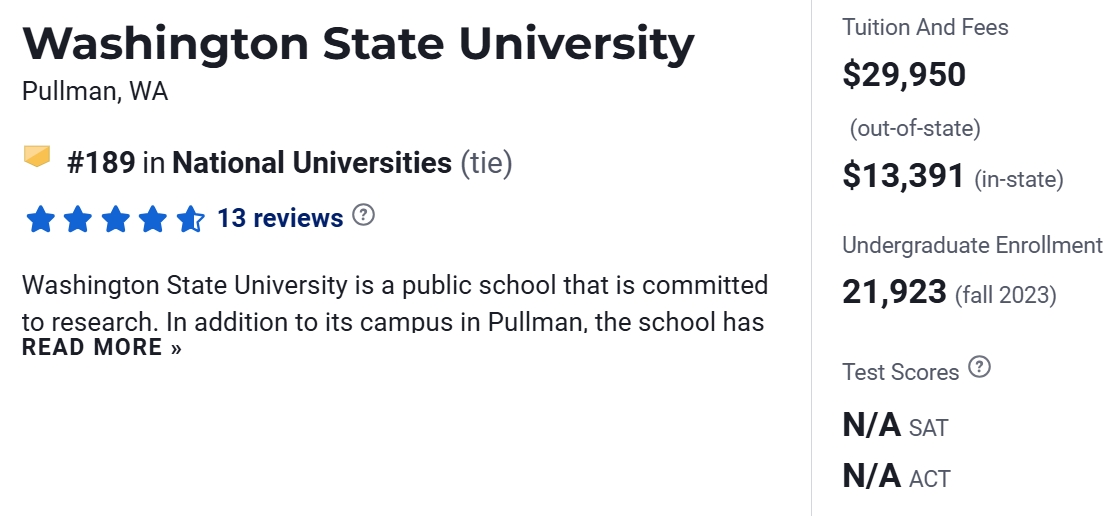The width and height of the screenshot is (1119, 516).
Task: Click the #189 rank number
Action: coord(101,163)
